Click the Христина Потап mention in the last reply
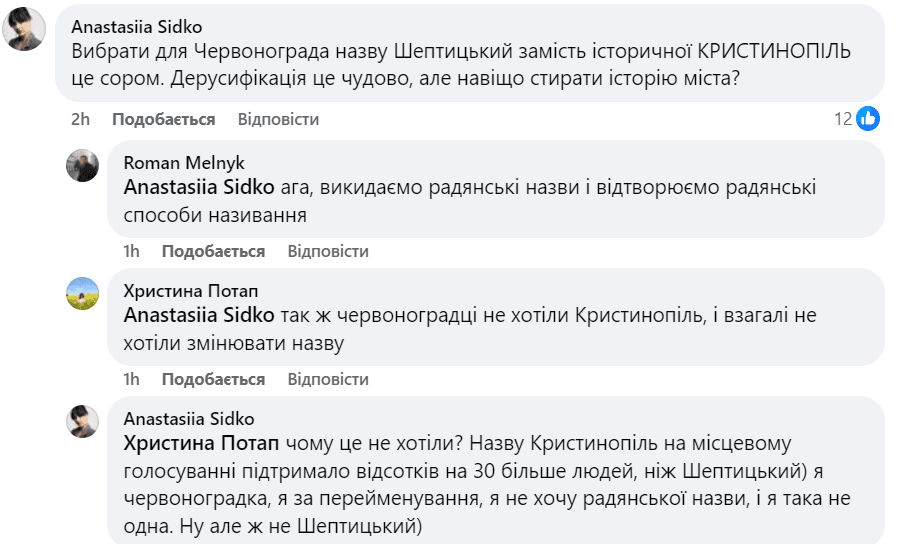 point(202,443)
